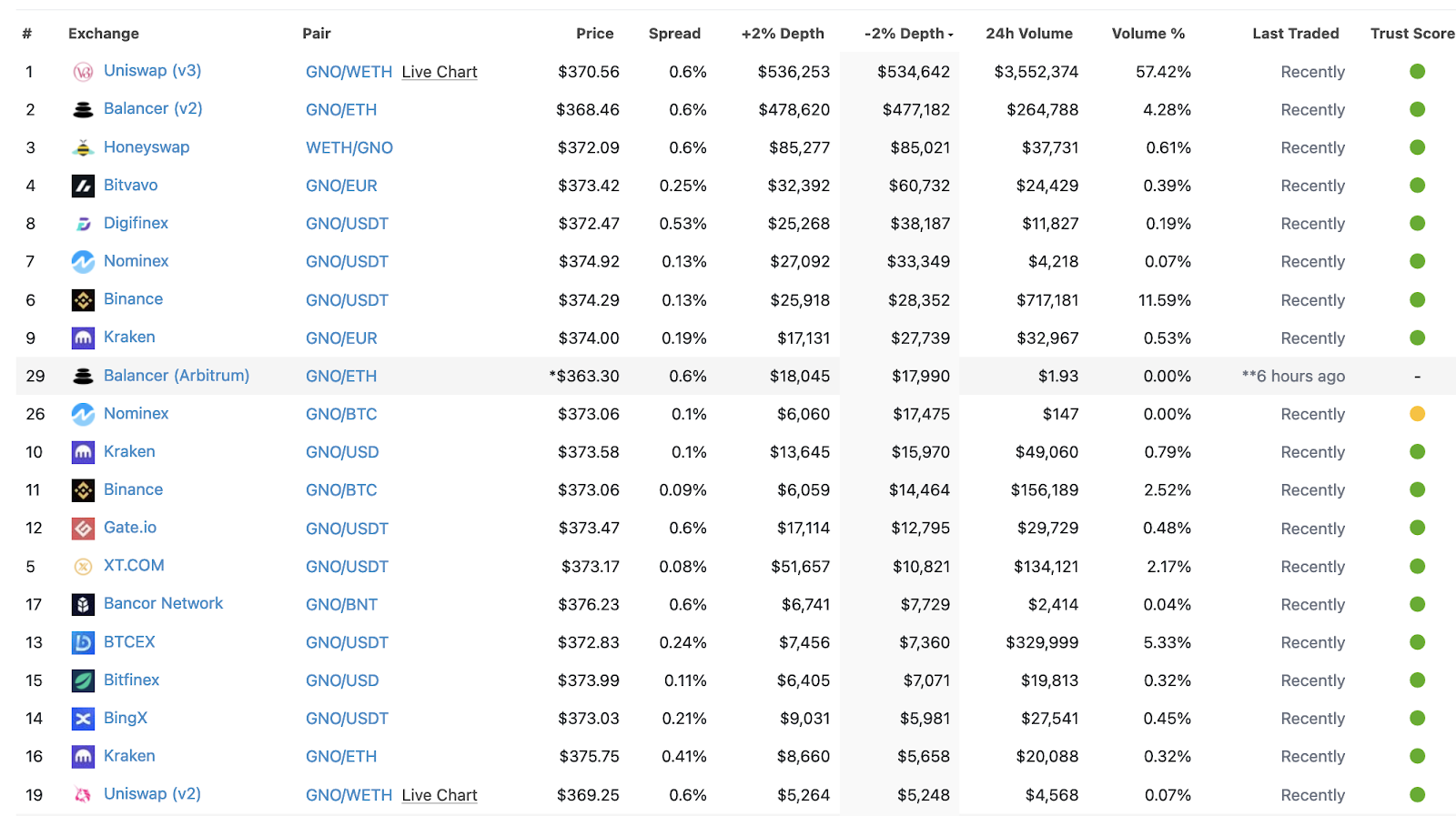The image size is (1456, 816).
Task: Click the BTCEX exchange logo
Action: [x=83, y=643]
